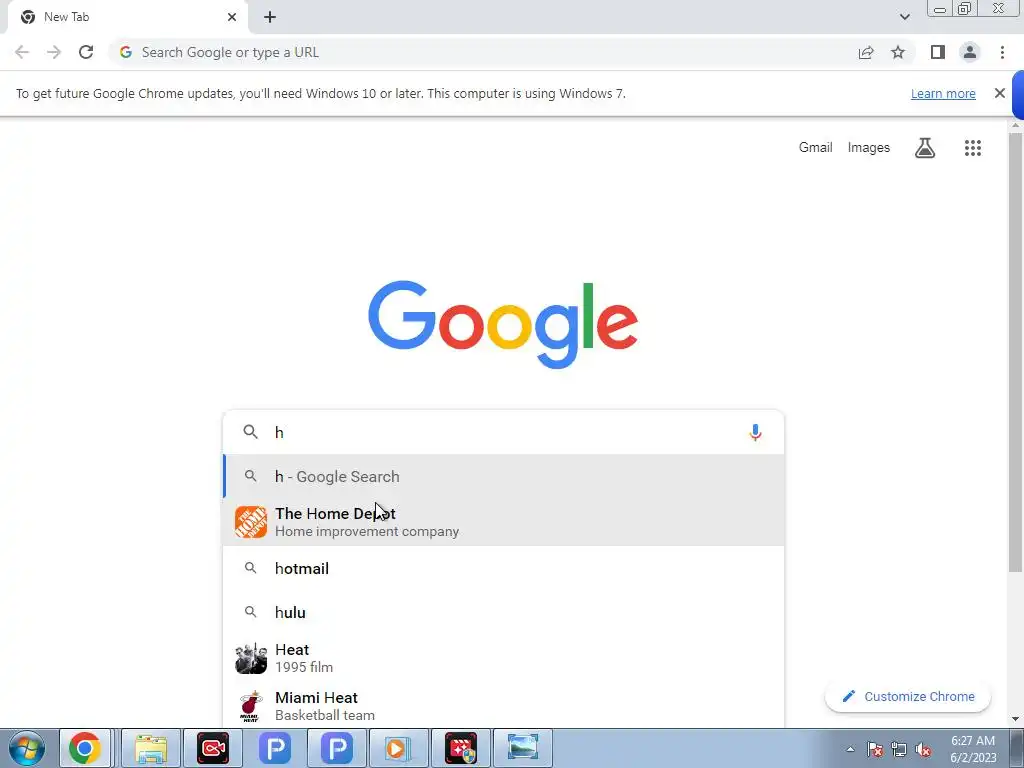Reload the page with the refresh icon
The height and width of the screenshot is (768, 1024).
tap(86, 52)
